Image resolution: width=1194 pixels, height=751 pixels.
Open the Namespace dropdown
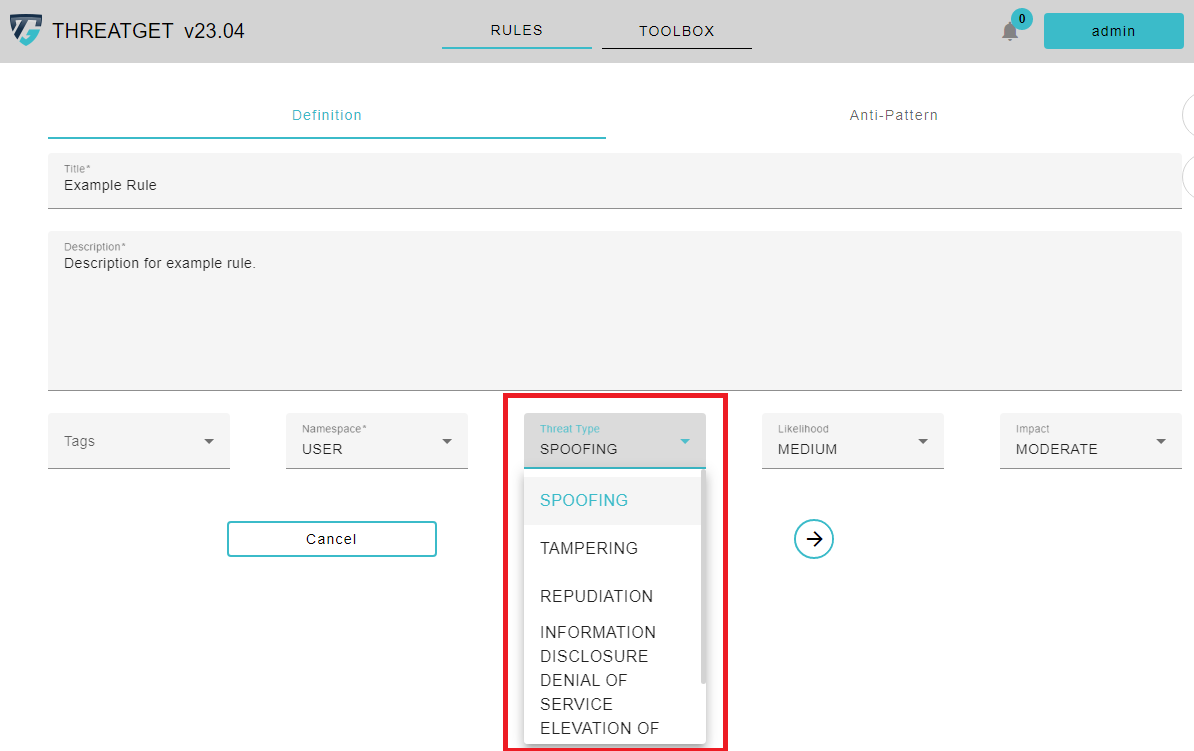(377, 441)
